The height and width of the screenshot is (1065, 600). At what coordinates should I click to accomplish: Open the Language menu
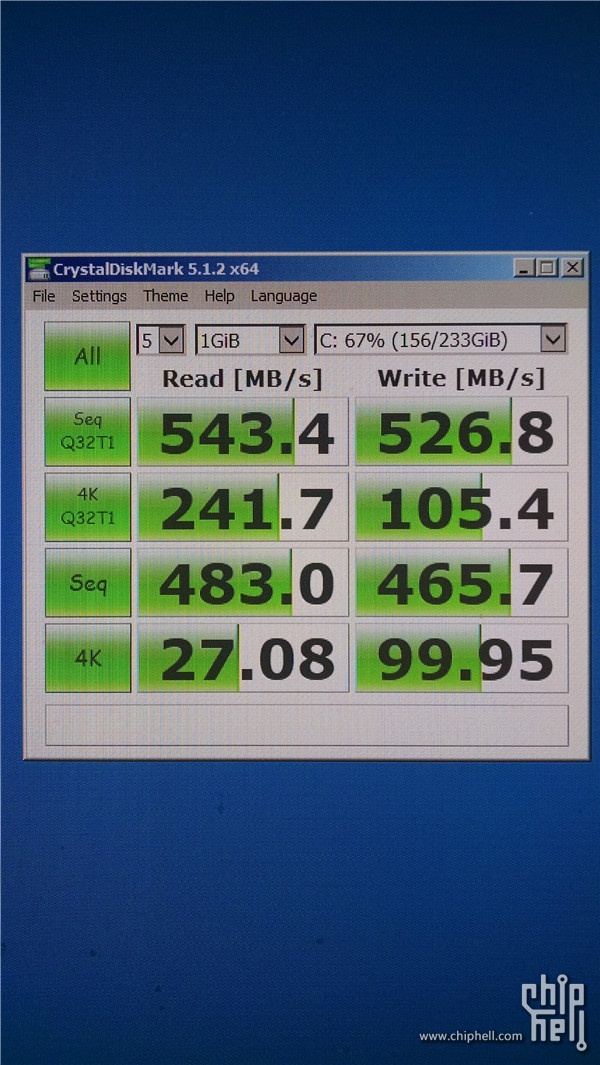coord(283,296)
